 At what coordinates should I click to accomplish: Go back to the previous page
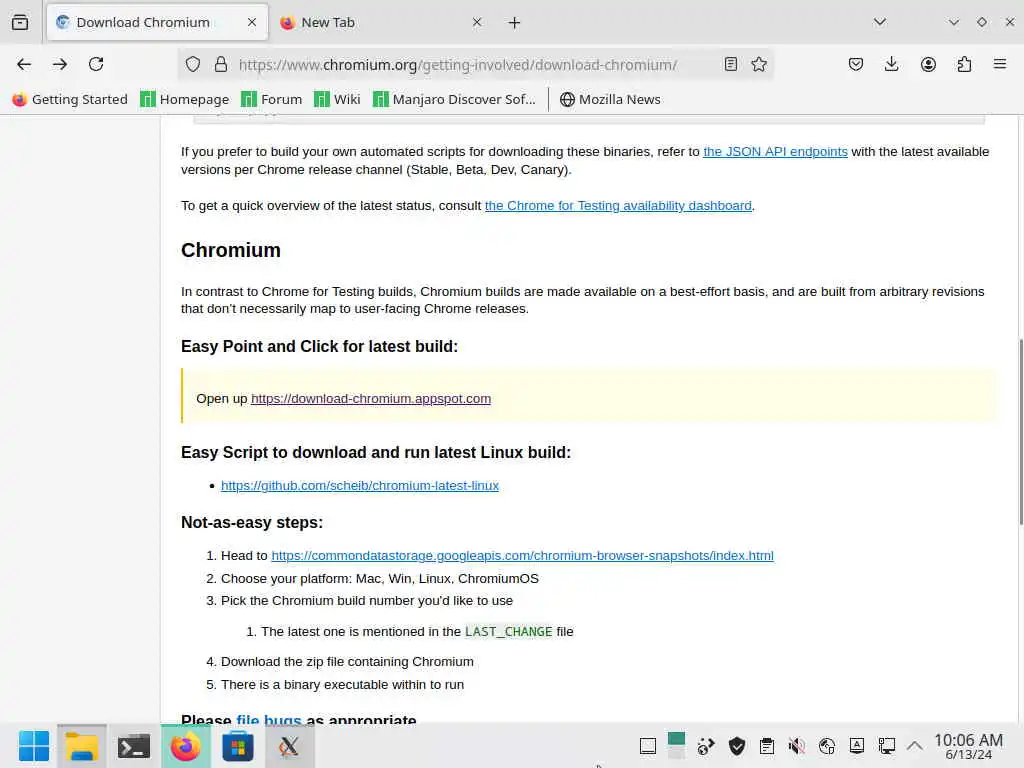pyautogui.click(x=24, y=64)
